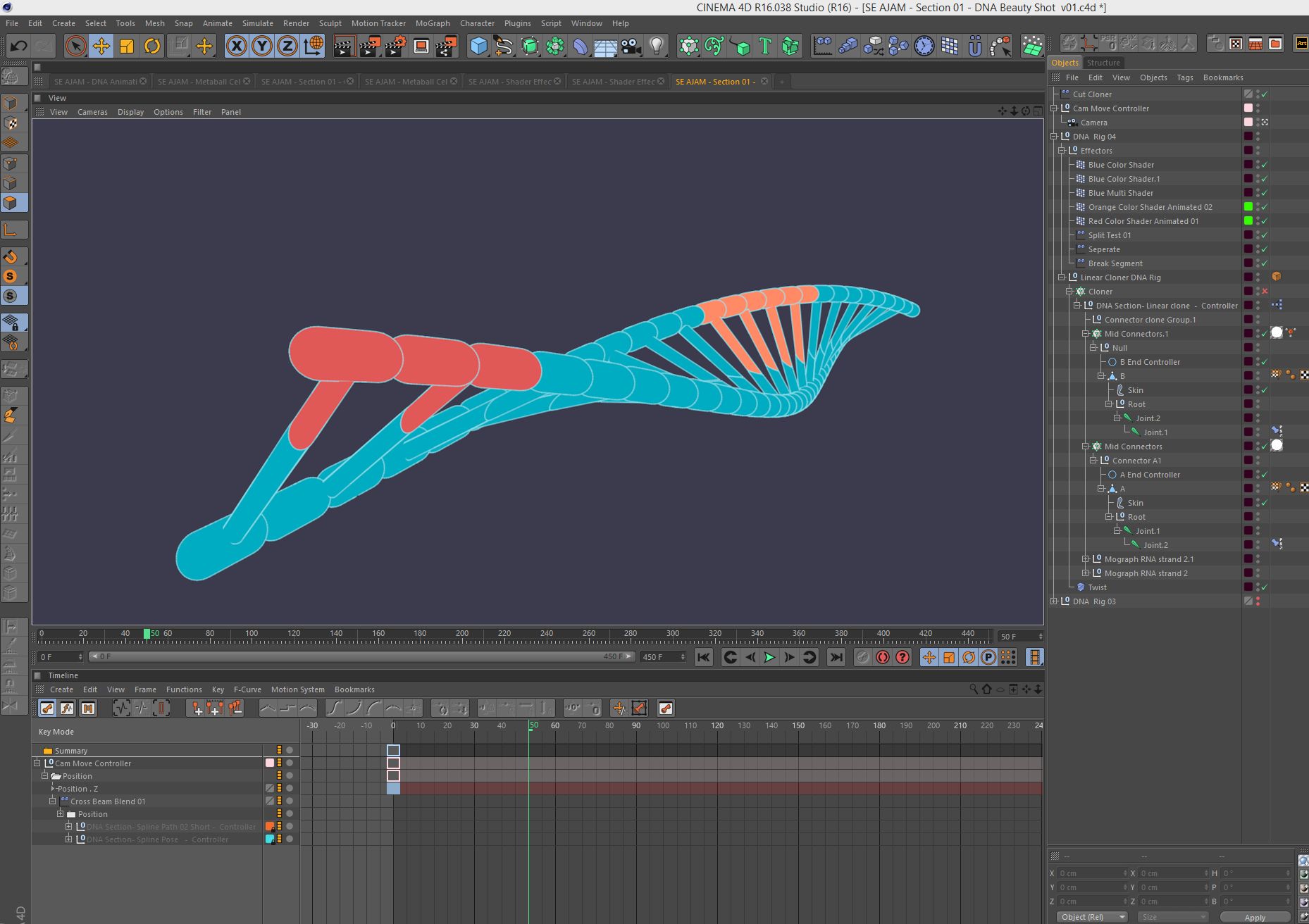Screen dimensions: 1309x924
Task: Click the Apply button
Action: pos(1254,917)
